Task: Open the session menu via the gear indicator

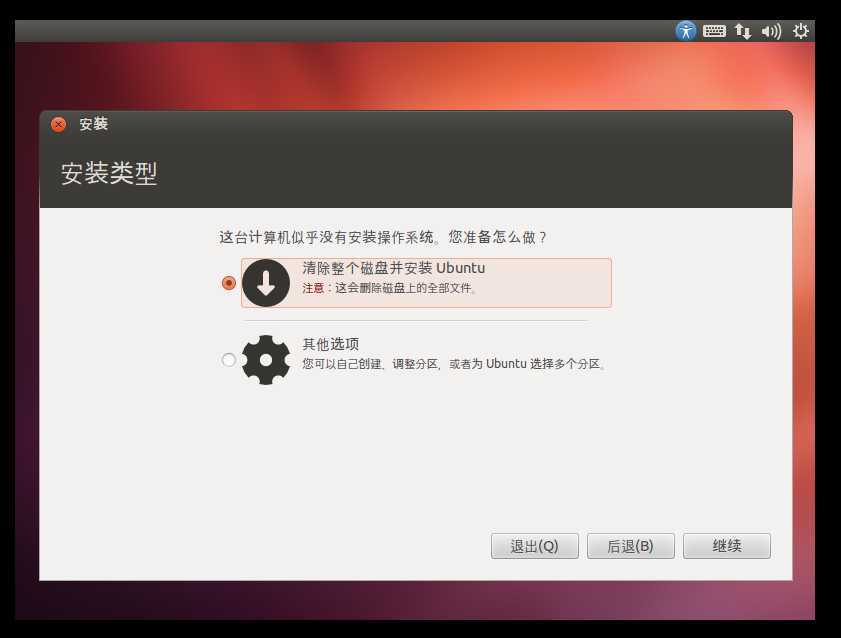Action: click(799, 30)
